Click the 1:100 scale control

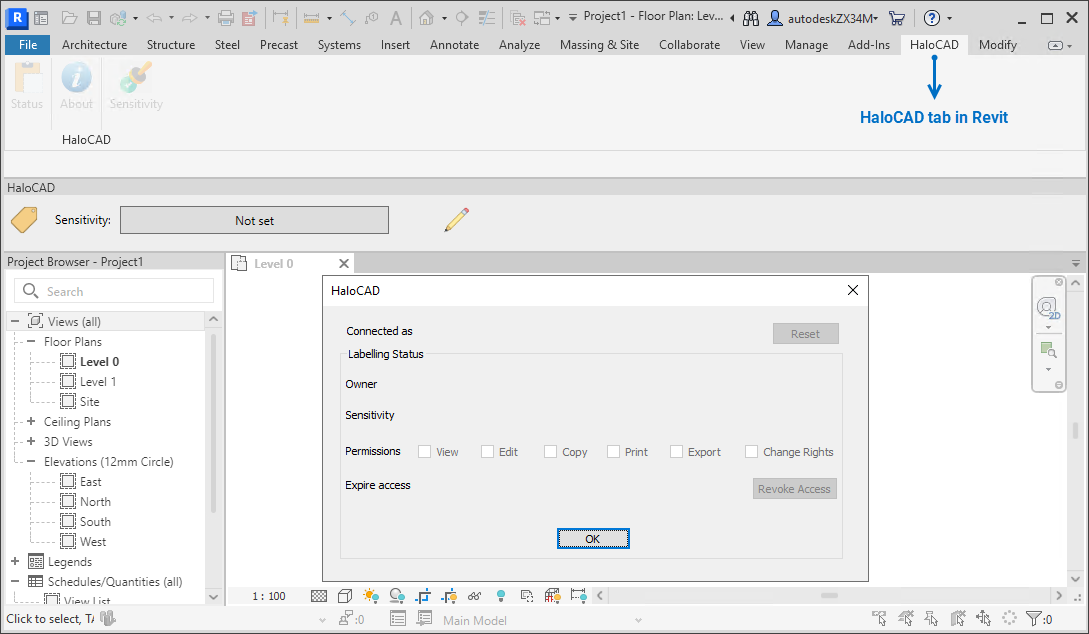coord(268,595)
